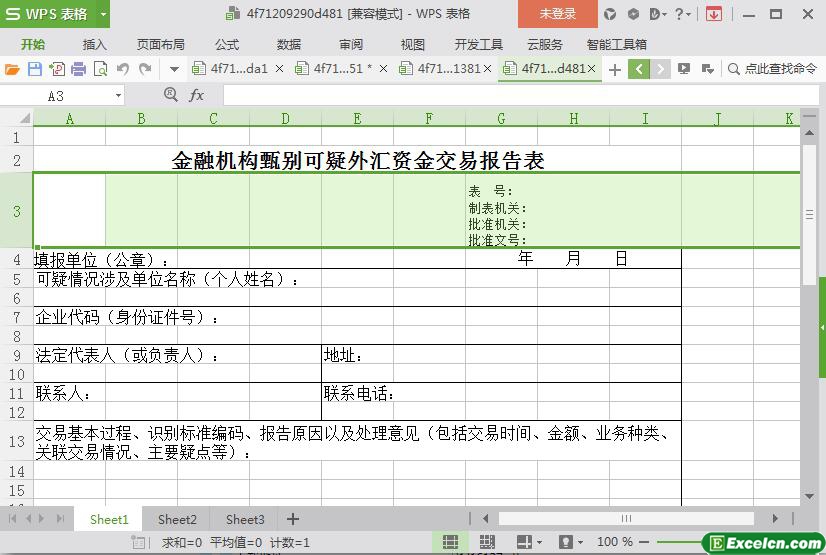Image resolution: width=826 pixels, height=555 pixels.
Task: Click the tab list dropdown icon
Action: pyautogui.click(x=707, y=68)
